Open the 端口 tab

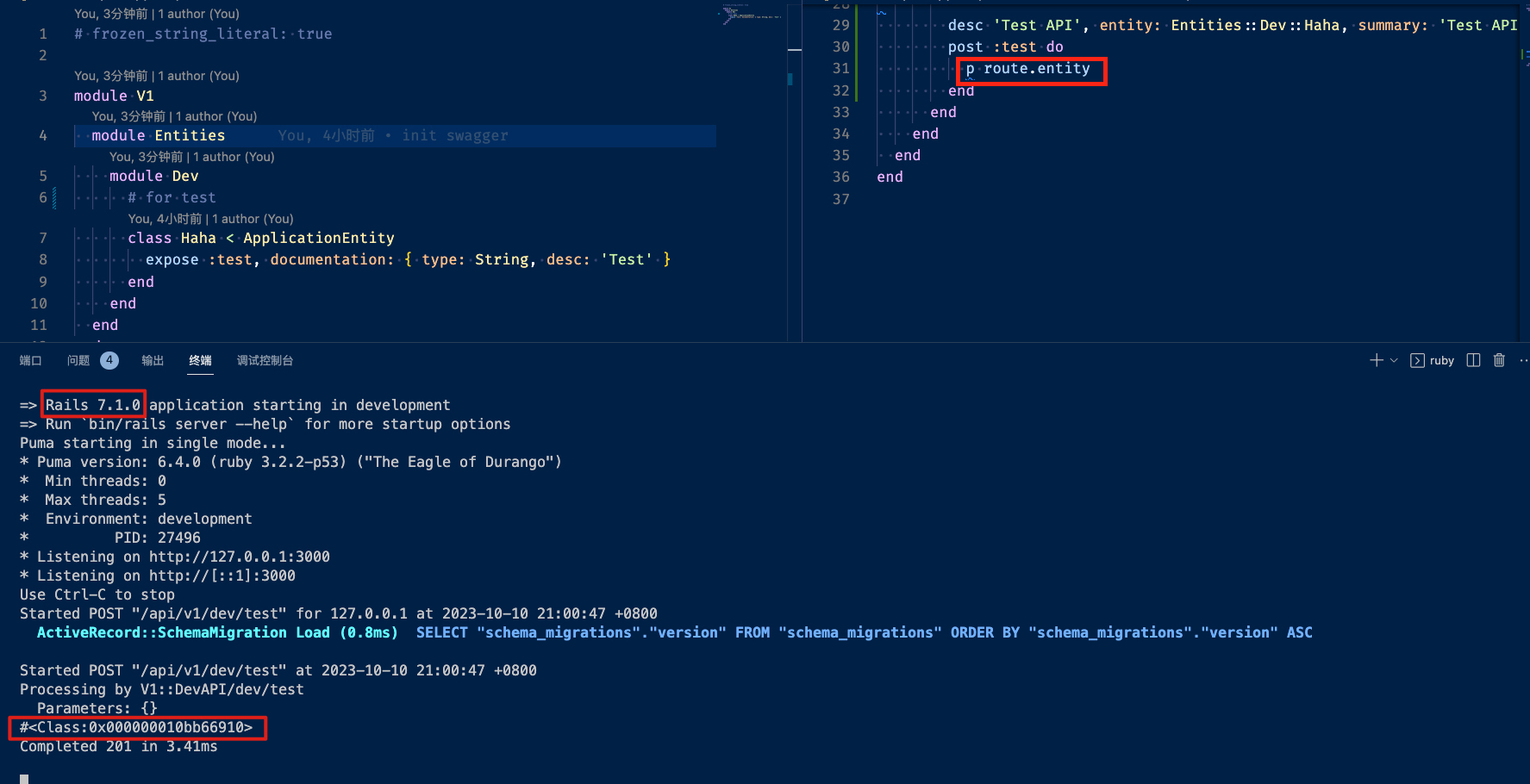point(30,360)
